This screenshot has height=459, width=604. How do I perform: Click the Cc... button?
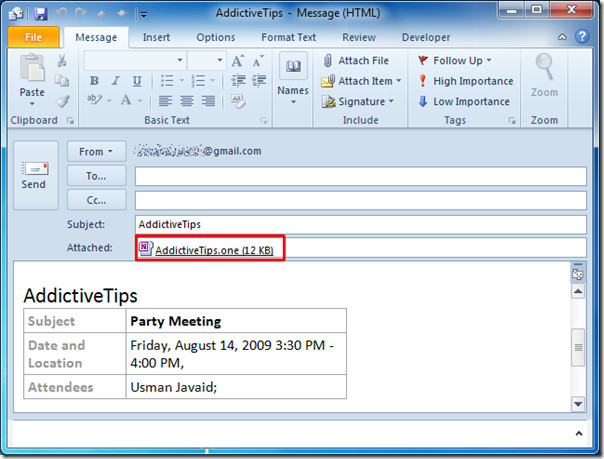pyautogui.click(x=96, y=200)
